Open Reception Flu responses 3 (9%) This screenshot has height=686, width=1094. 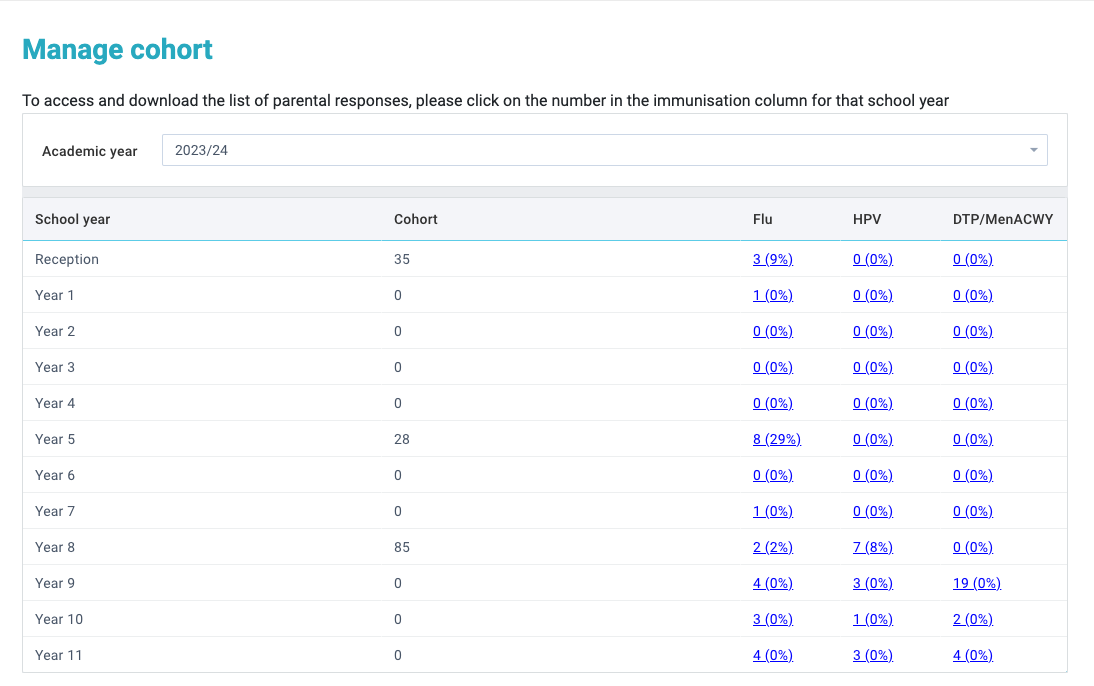(772, 259)
